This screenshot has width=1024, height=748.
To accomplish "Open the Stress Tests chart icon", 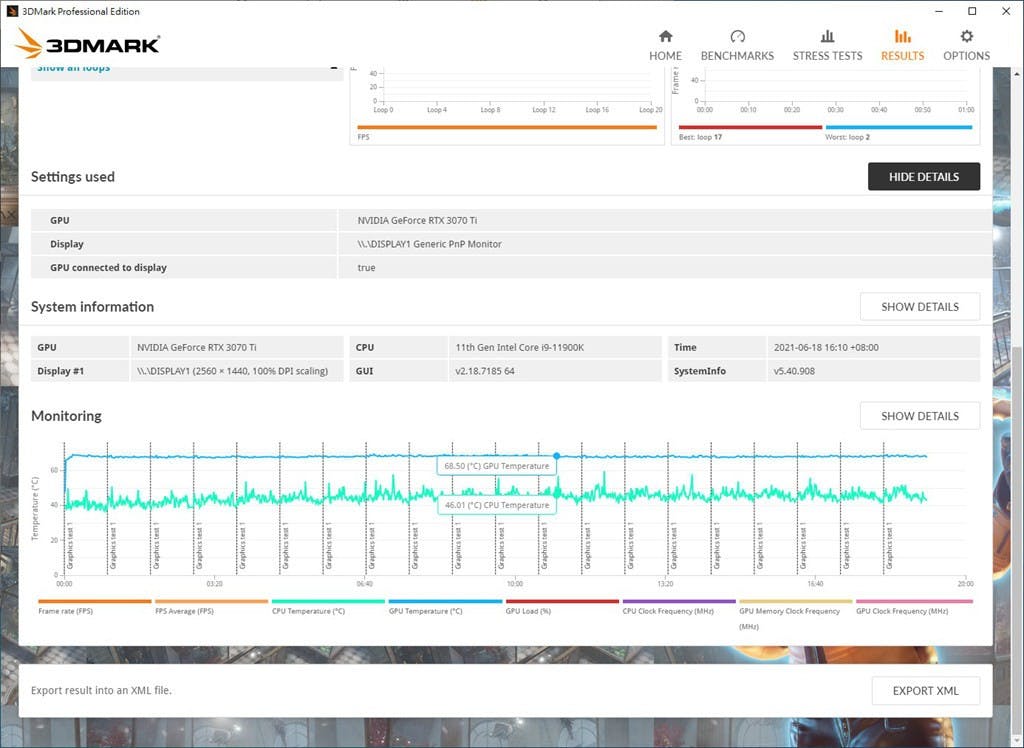I will pos(827,36).
